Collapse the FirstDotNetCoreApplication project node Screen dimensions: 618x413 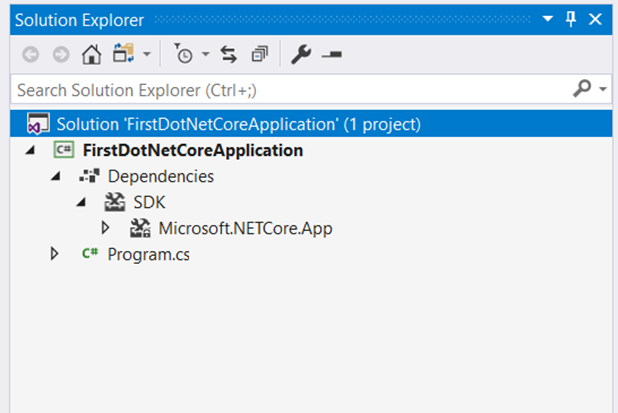[x=30, y=151]
